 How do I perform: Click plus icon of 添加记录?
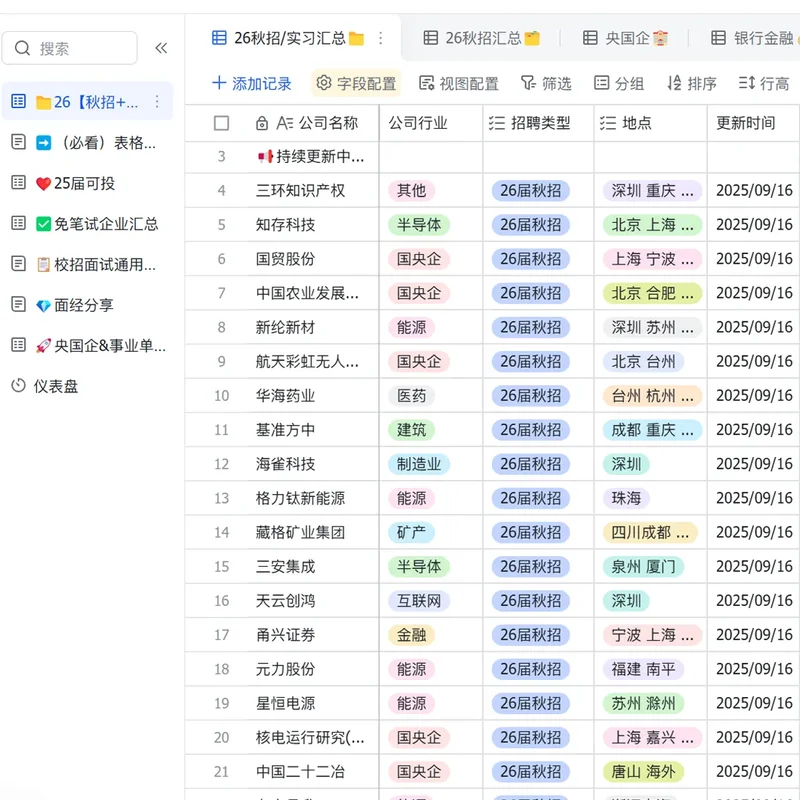219,83
